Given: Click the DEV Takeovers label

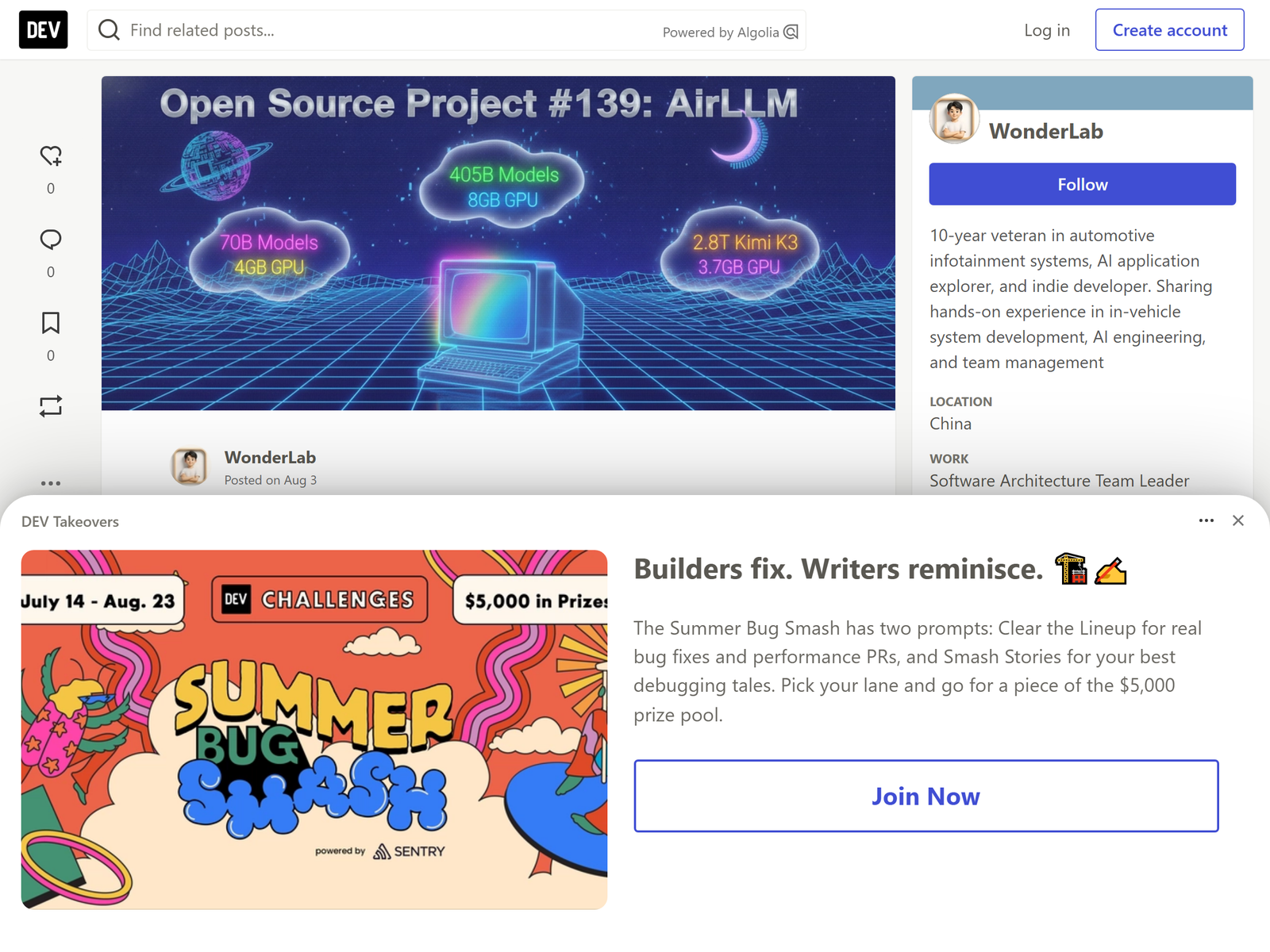Looking at the screenshot, I should [70, 521].
